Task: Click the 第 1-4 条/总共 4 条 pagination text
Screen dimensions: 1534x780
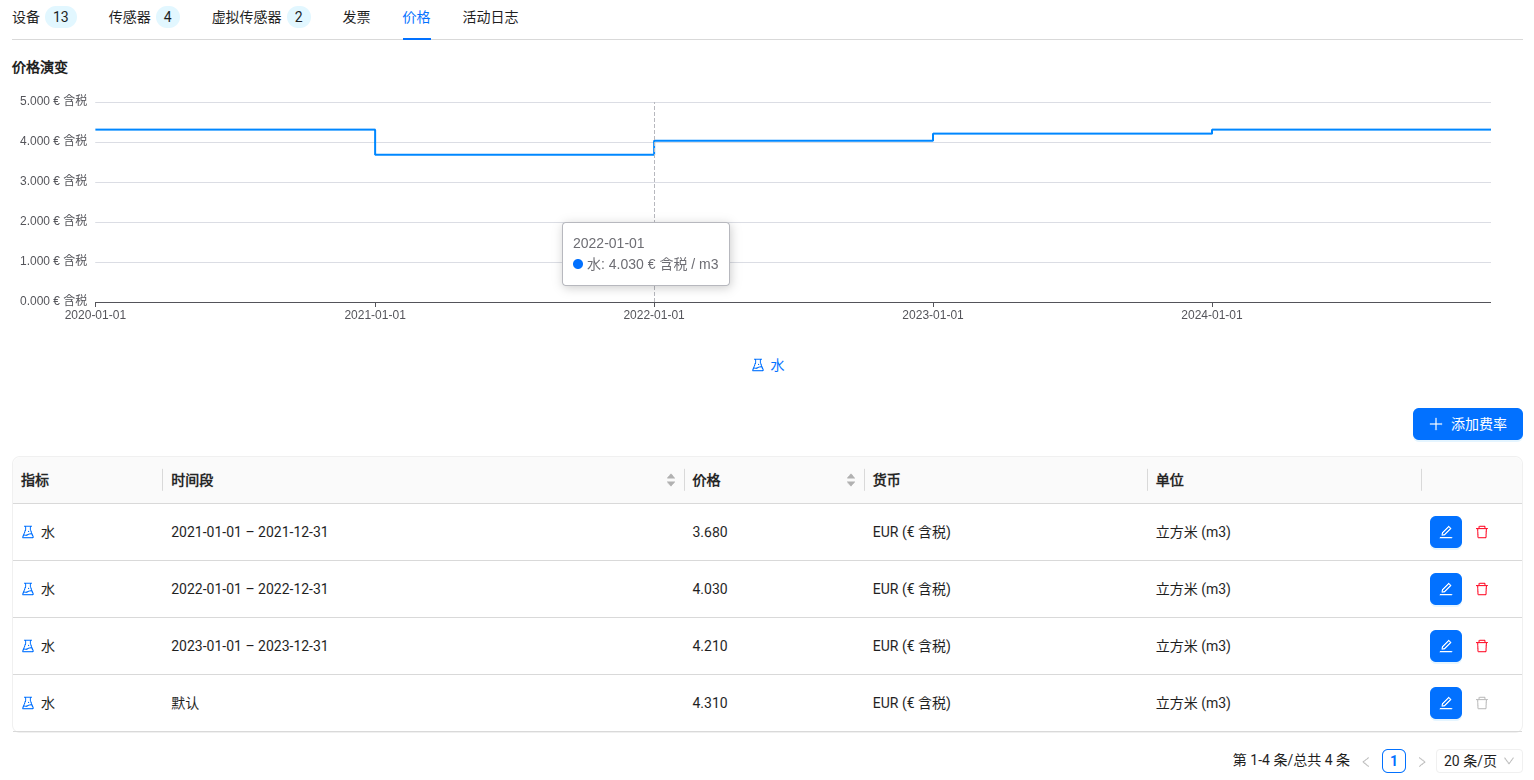Action: point(1291,761)
